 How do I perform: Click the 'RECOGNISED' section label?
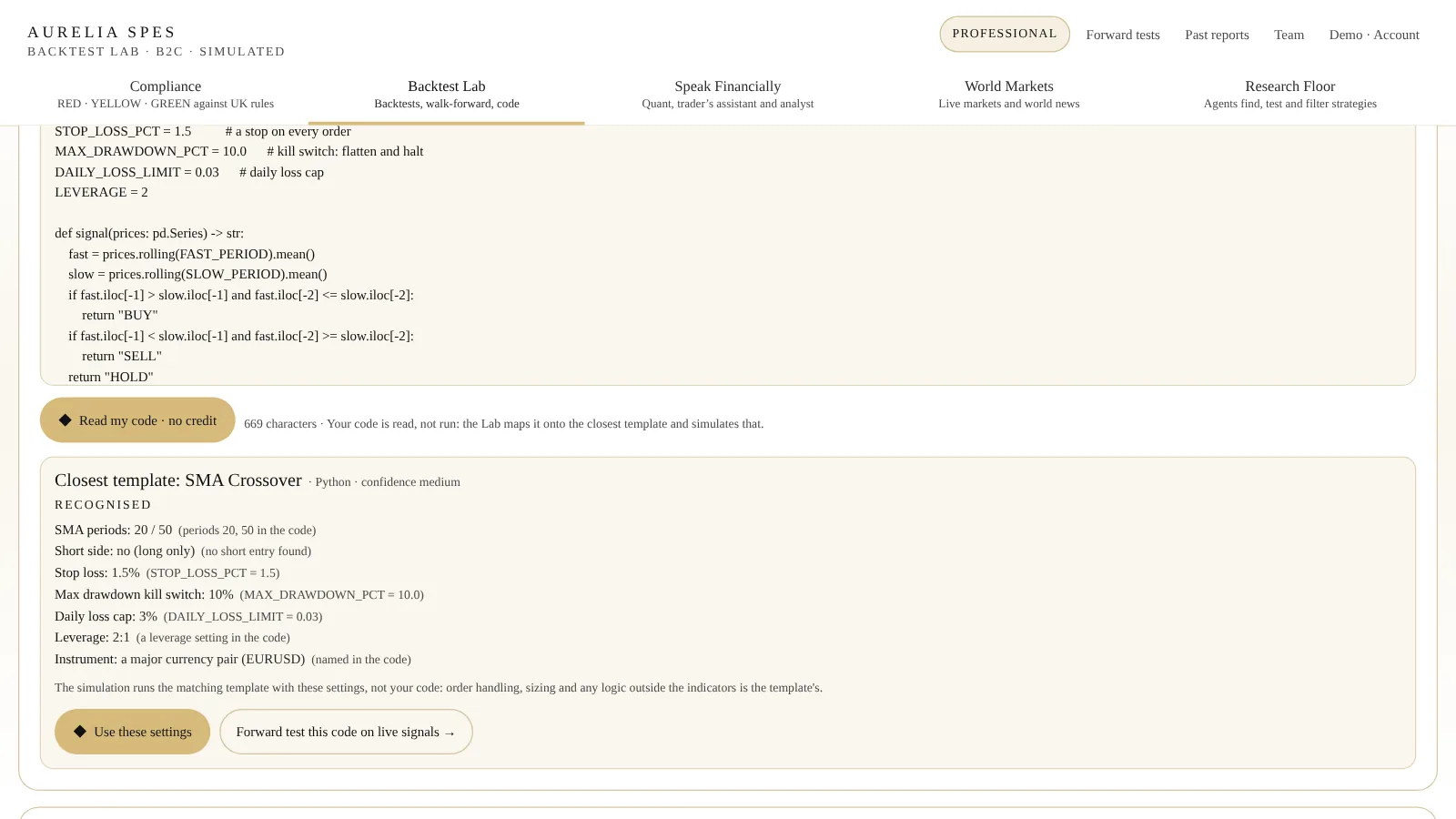tap(103, 504)
